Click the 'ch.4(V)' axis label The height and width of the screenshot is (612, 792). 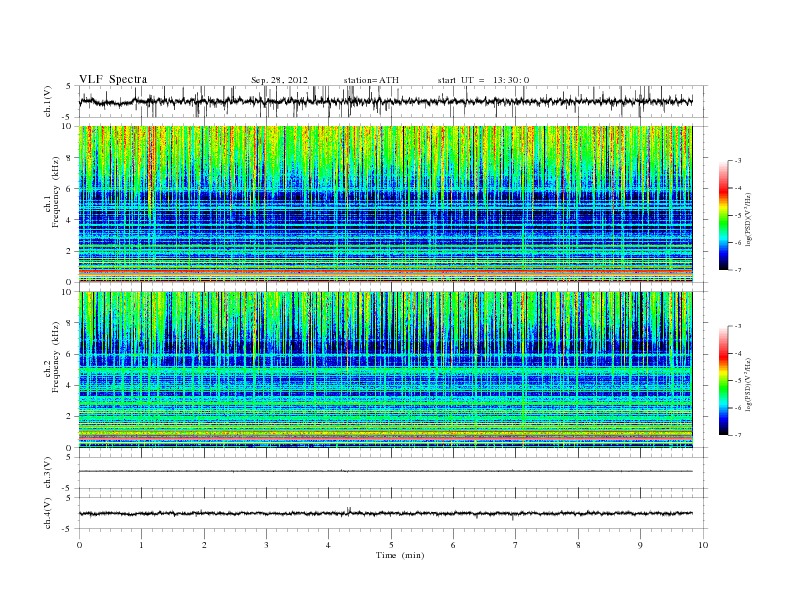click(48, 513)
